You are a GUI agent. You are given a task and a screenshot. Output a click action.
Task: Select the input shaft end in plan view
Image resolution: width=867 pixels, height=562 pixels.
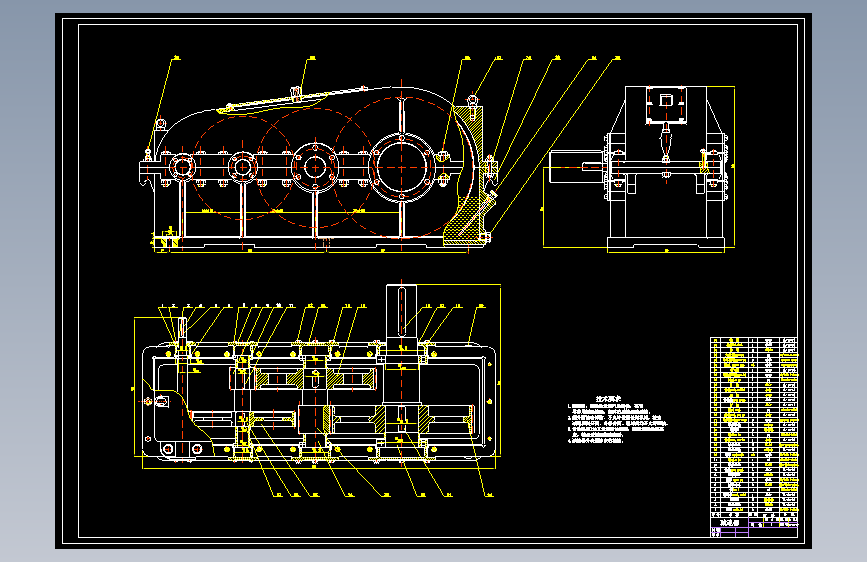(x=182, y=328)
